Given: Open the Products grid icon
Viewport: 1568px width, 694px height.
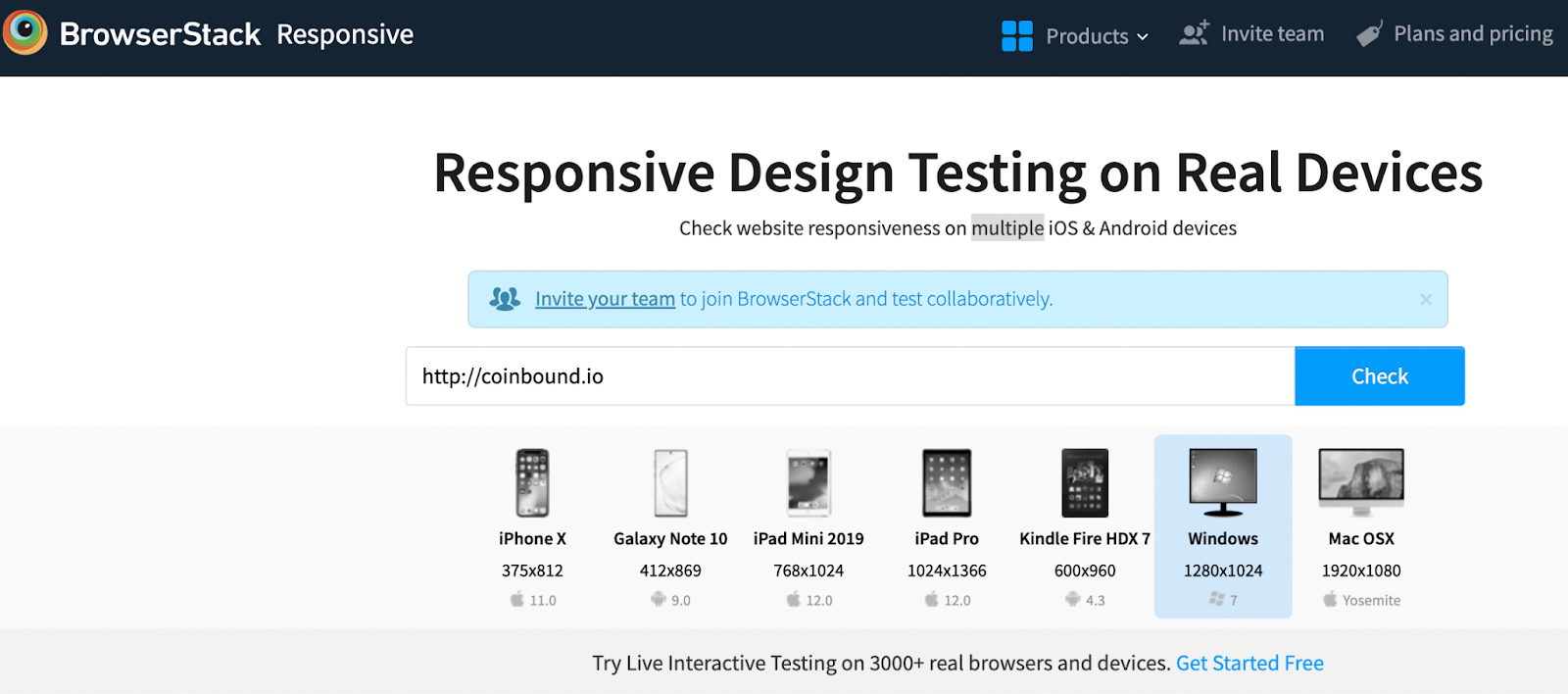Looking at the screenshot, I should (1017, 36).
